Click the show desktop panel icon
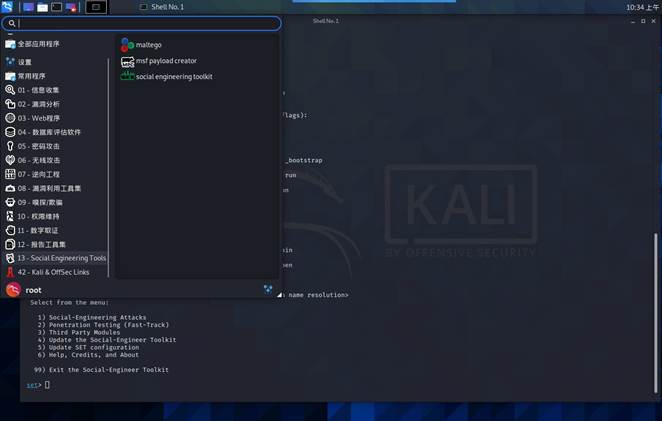The height and width of the screenshot is (421, 662). pyautogui.click(x=28, y=7)
